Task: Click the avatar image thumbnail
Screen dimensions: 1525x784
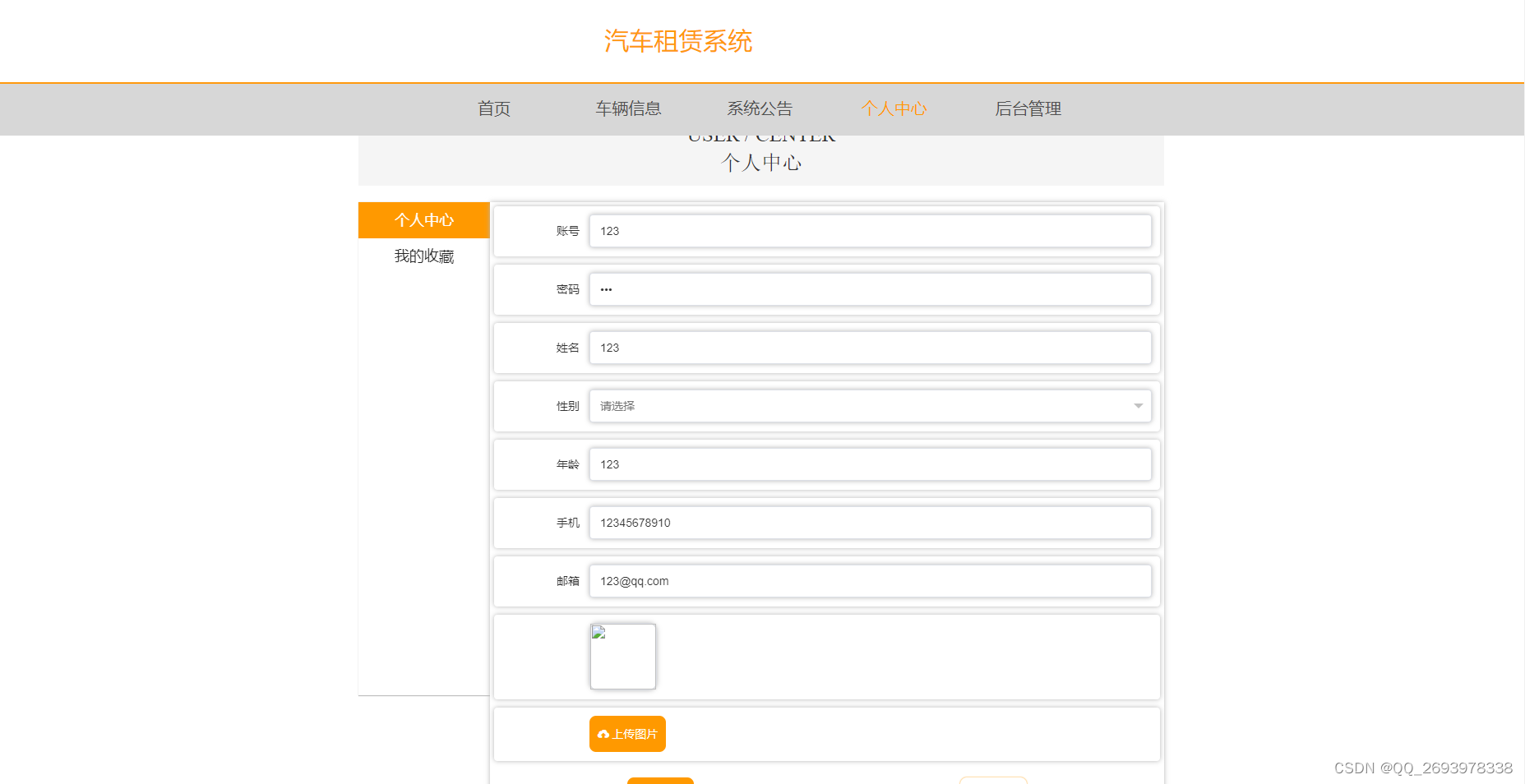Action: click(x=623, y=657)
